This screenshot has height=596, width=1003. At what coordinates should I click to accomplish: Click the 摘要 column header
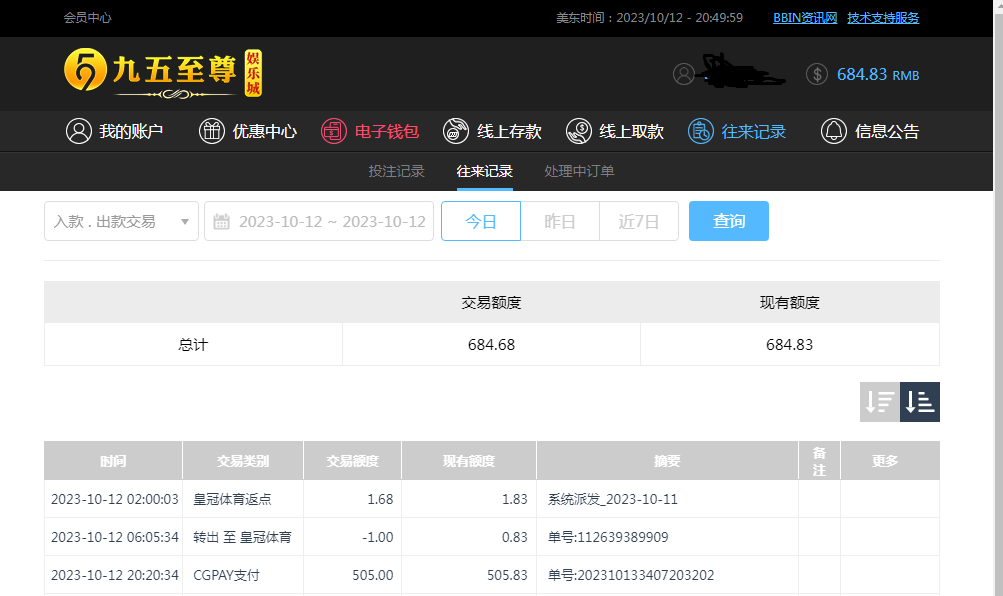(667, 460)
